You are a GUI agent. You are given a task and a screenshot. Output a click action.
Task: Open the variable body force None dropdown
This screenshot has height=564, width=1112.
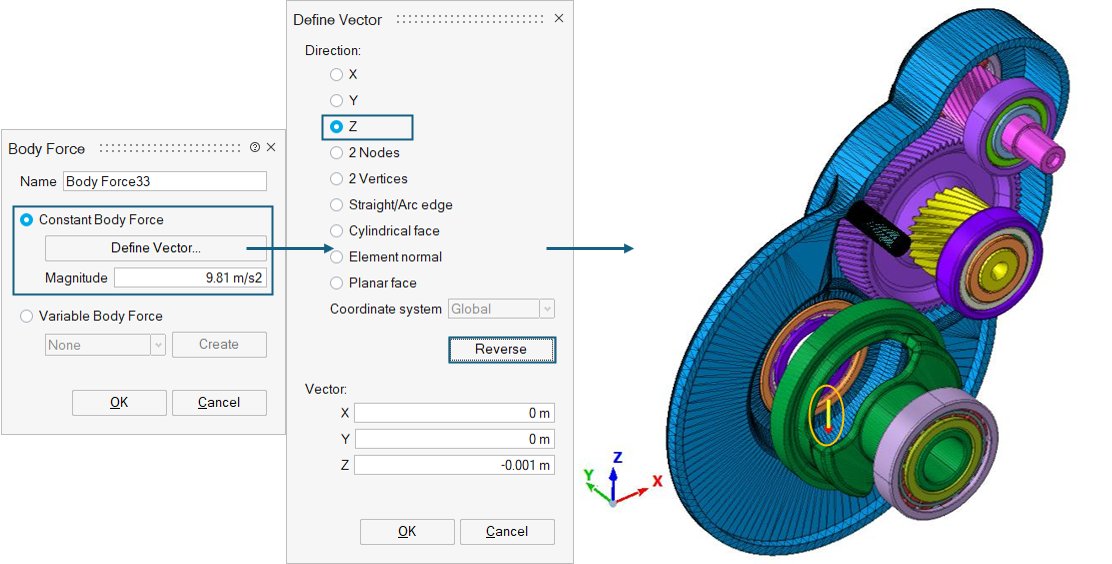(105, 345)
